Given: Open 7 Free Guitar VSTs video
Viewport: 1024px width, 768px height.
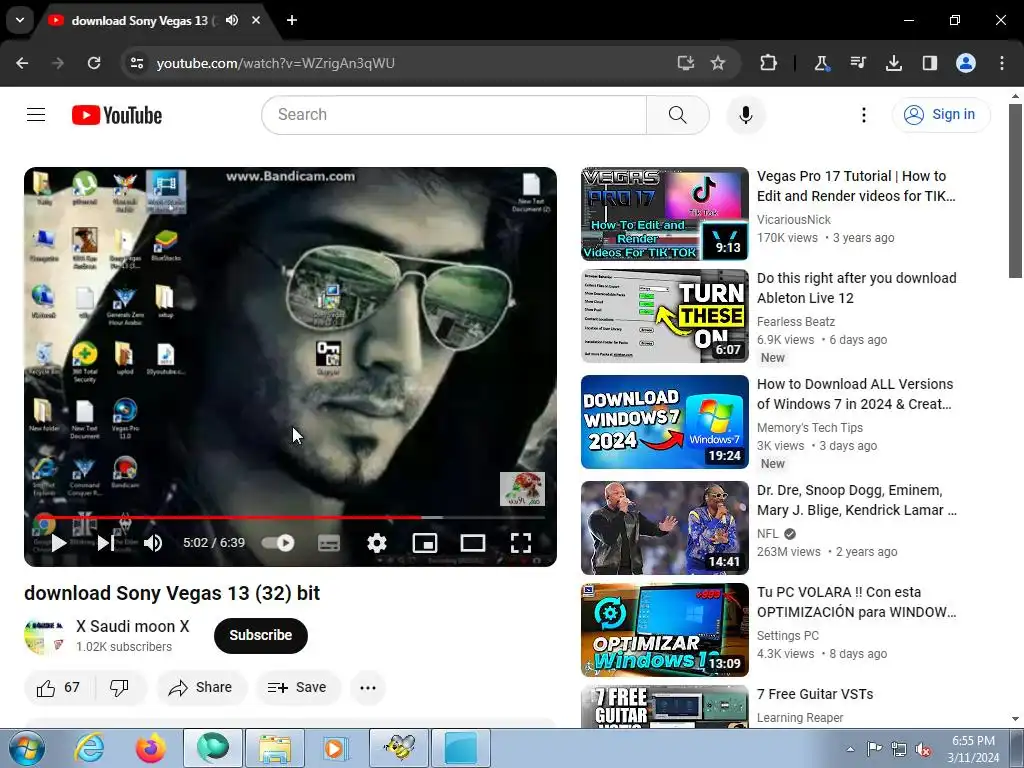Looking at the screenshot, I should 815,694.
